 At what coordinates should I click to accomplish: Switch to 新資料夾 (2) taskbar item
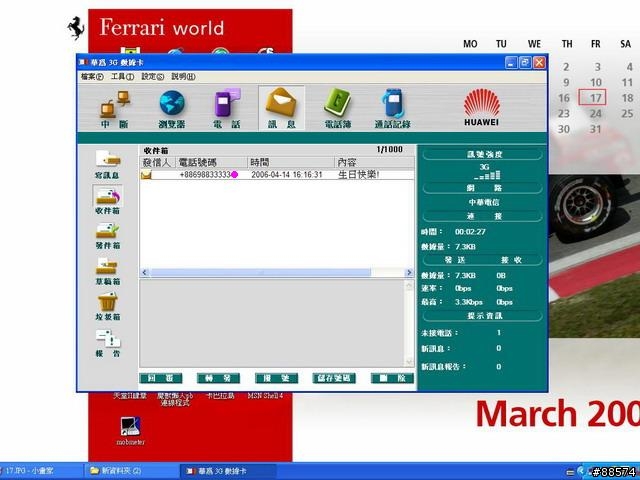click(133, 471)
